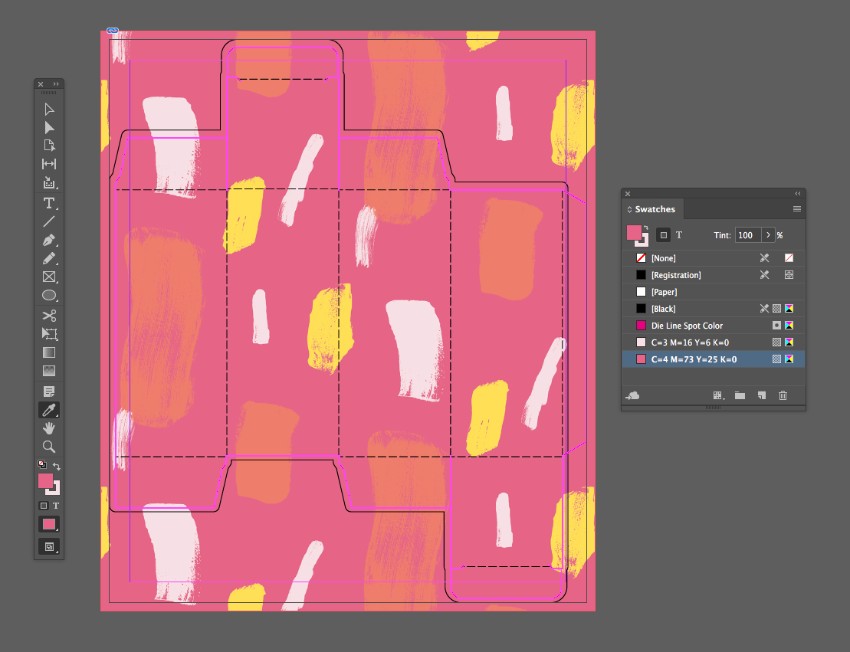Open the Swatches panel flyout menu
The width and height of the screenshot is (850, 652).
click(797, 209)
